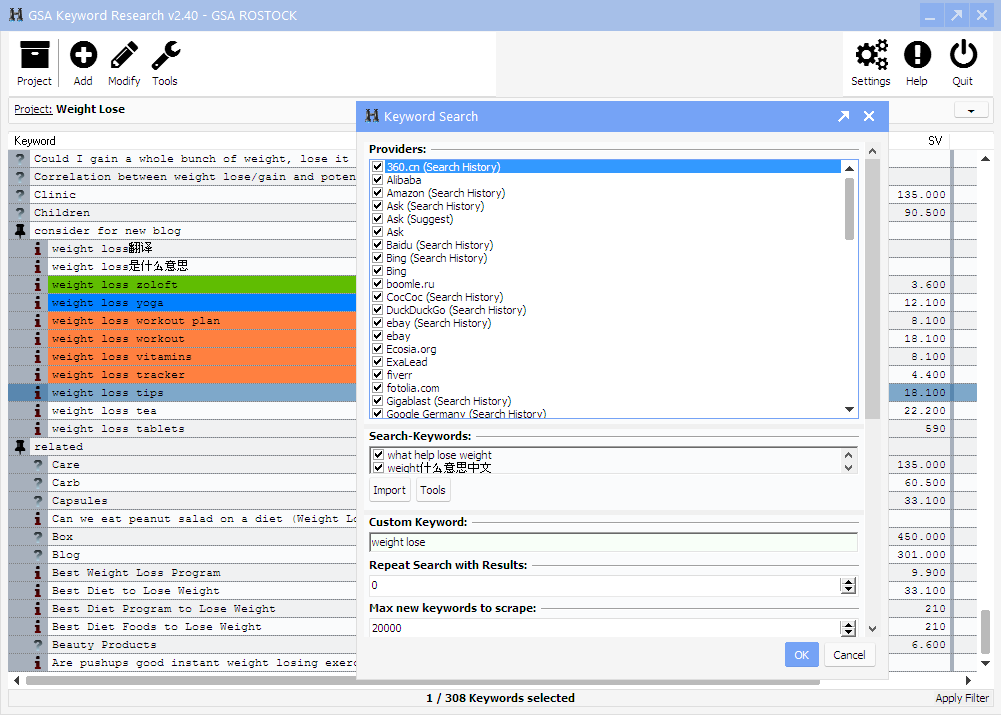
Task: Click info icon beside weight loss workout plan
Action: pos(38,320)
